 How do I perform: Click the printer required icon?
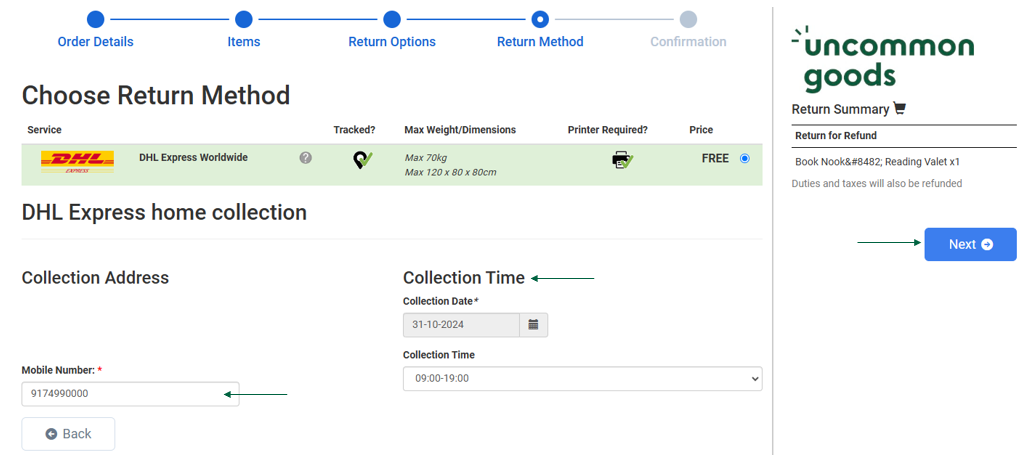click(622, 160)
